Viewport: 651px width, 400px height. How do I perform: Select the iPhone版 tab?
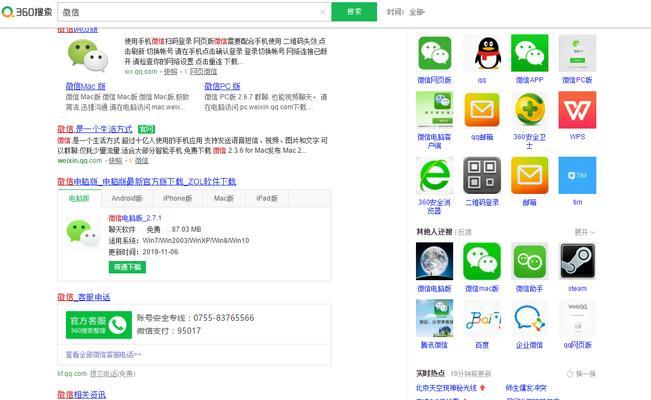(x=177, y=199)
